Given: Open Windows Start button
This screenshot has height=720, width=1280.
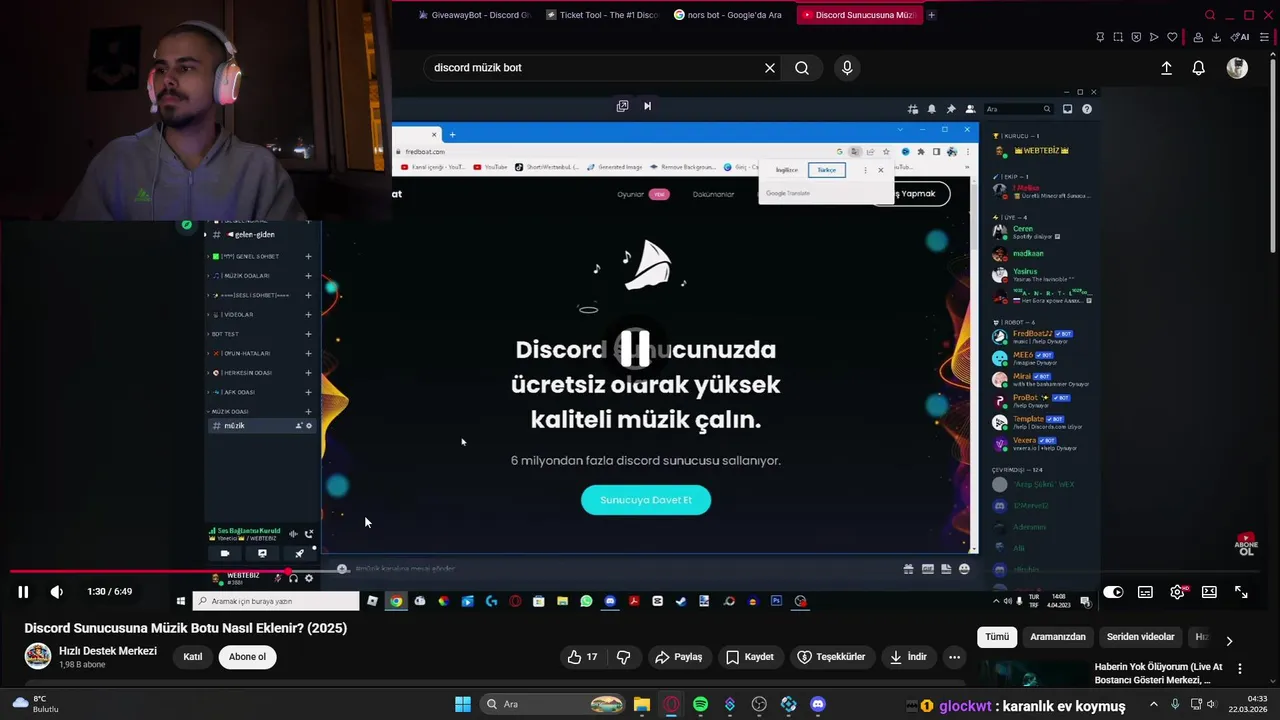Looking at the screenshot, I should pos(463,704).
